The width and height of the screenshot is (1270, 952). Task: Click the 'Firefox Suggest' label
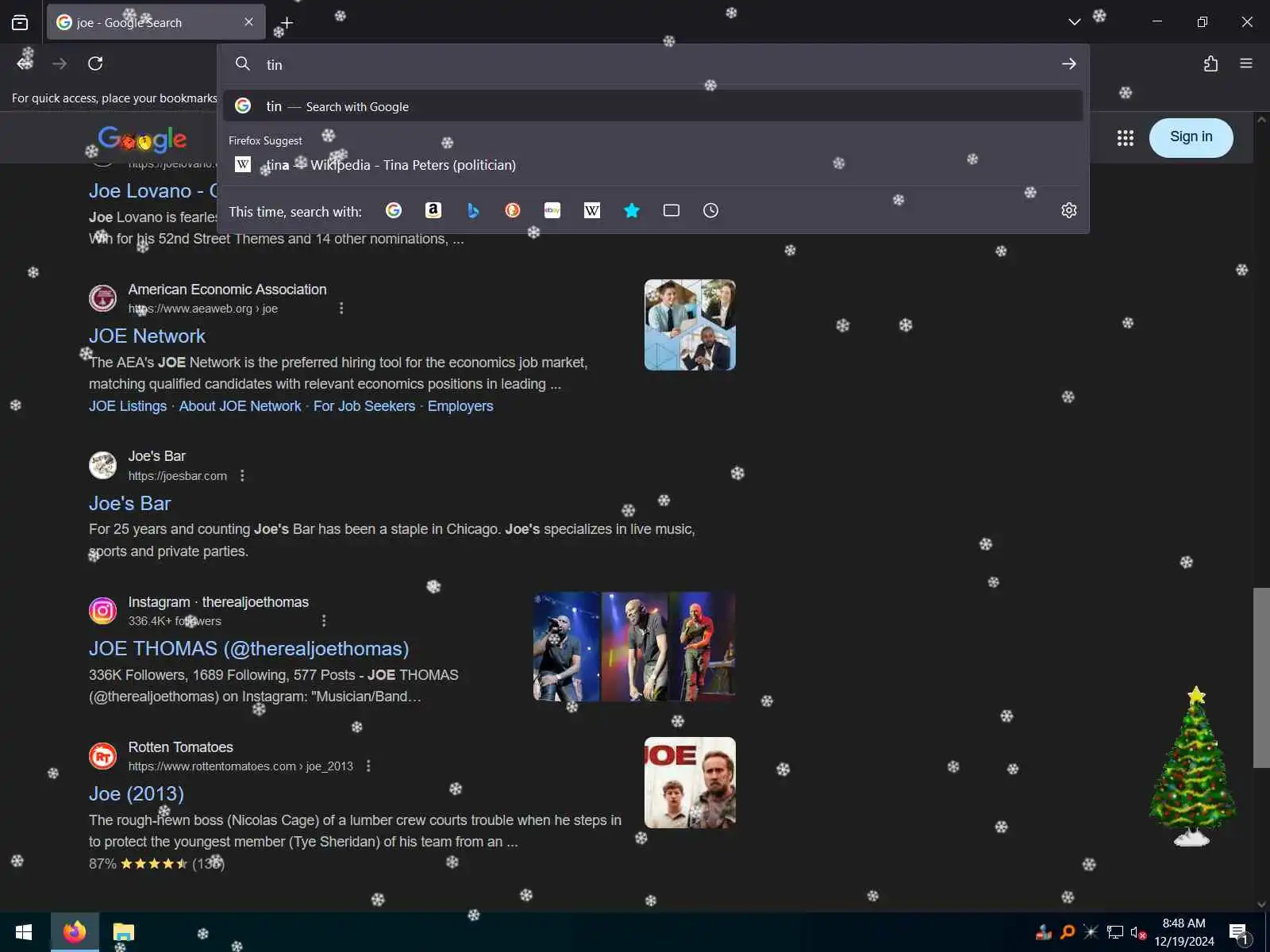coord(265,140)
